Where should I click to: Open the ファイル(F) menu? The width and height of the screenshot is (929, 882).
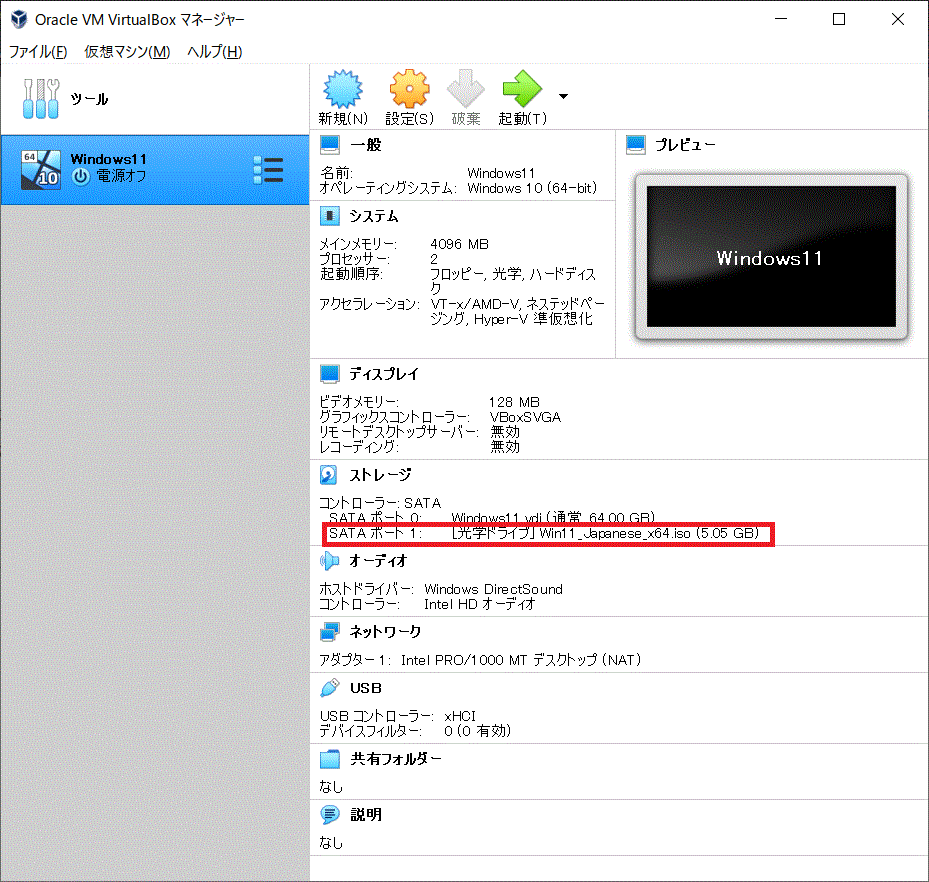point(37,52)
